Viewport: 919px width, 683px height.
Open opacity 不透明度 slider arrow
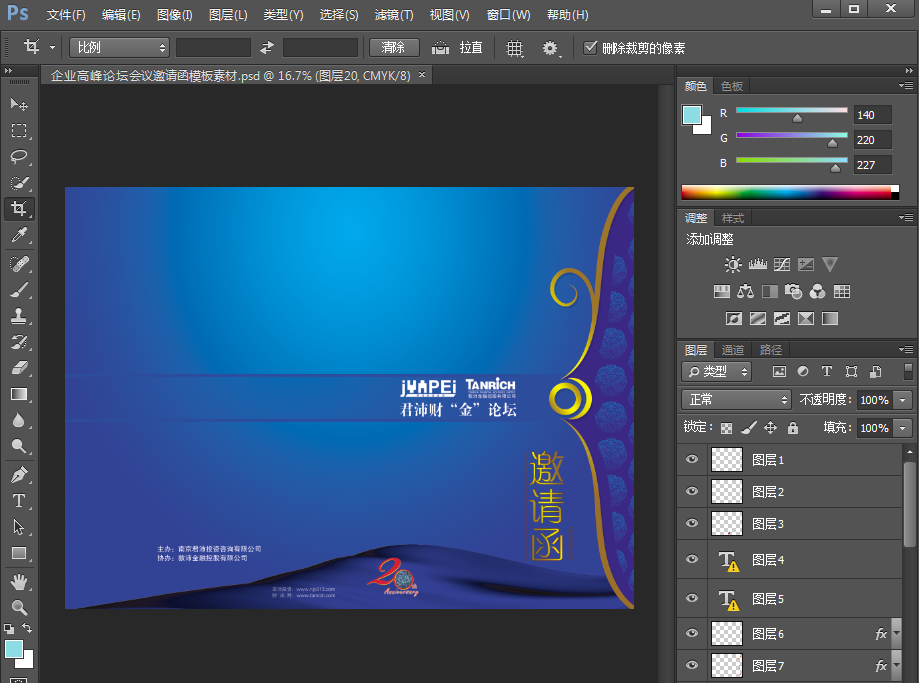tap(903, 400)
